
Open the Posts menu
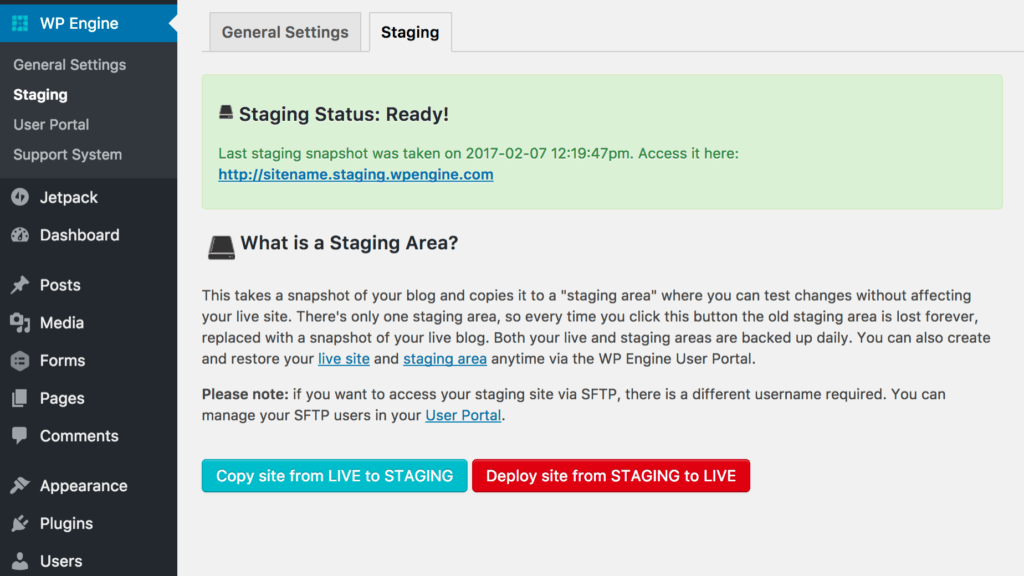88,285
